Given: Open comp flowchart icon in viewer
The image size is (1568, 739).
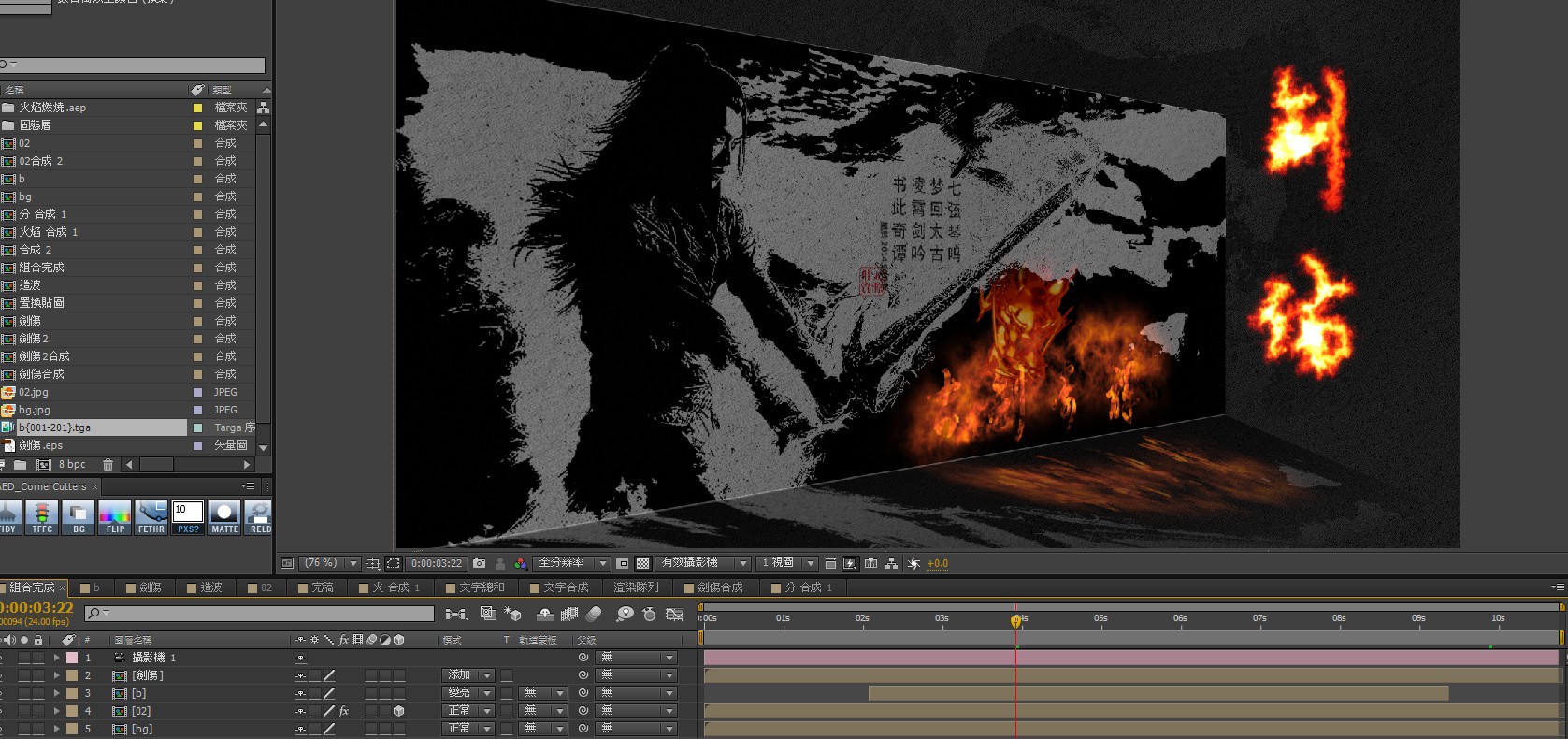Looking at the screenshot, I should pyautogui.click(x=892, y=563).
